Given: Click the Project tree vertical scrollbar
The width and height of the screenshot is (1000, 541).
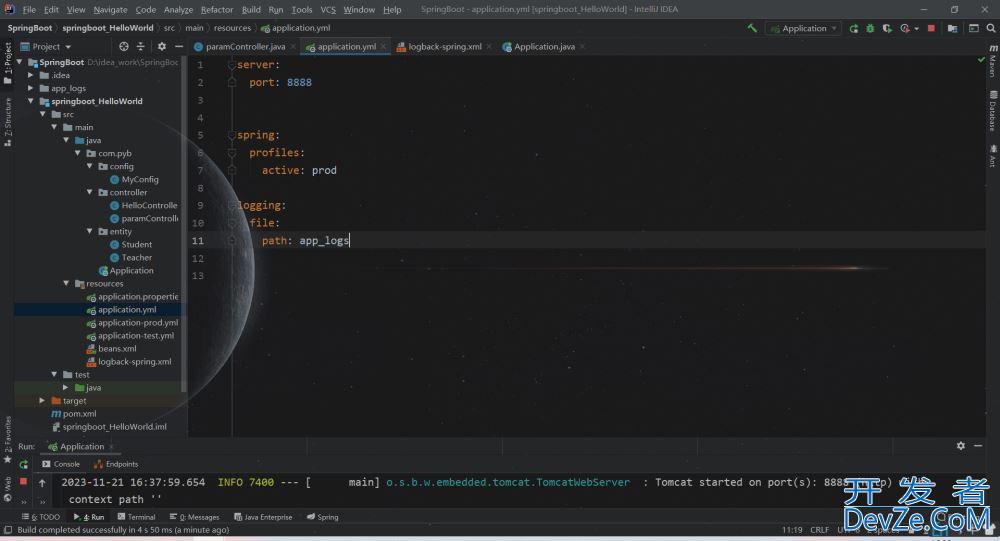Looking at the screenshot, I should coord(184,223).
